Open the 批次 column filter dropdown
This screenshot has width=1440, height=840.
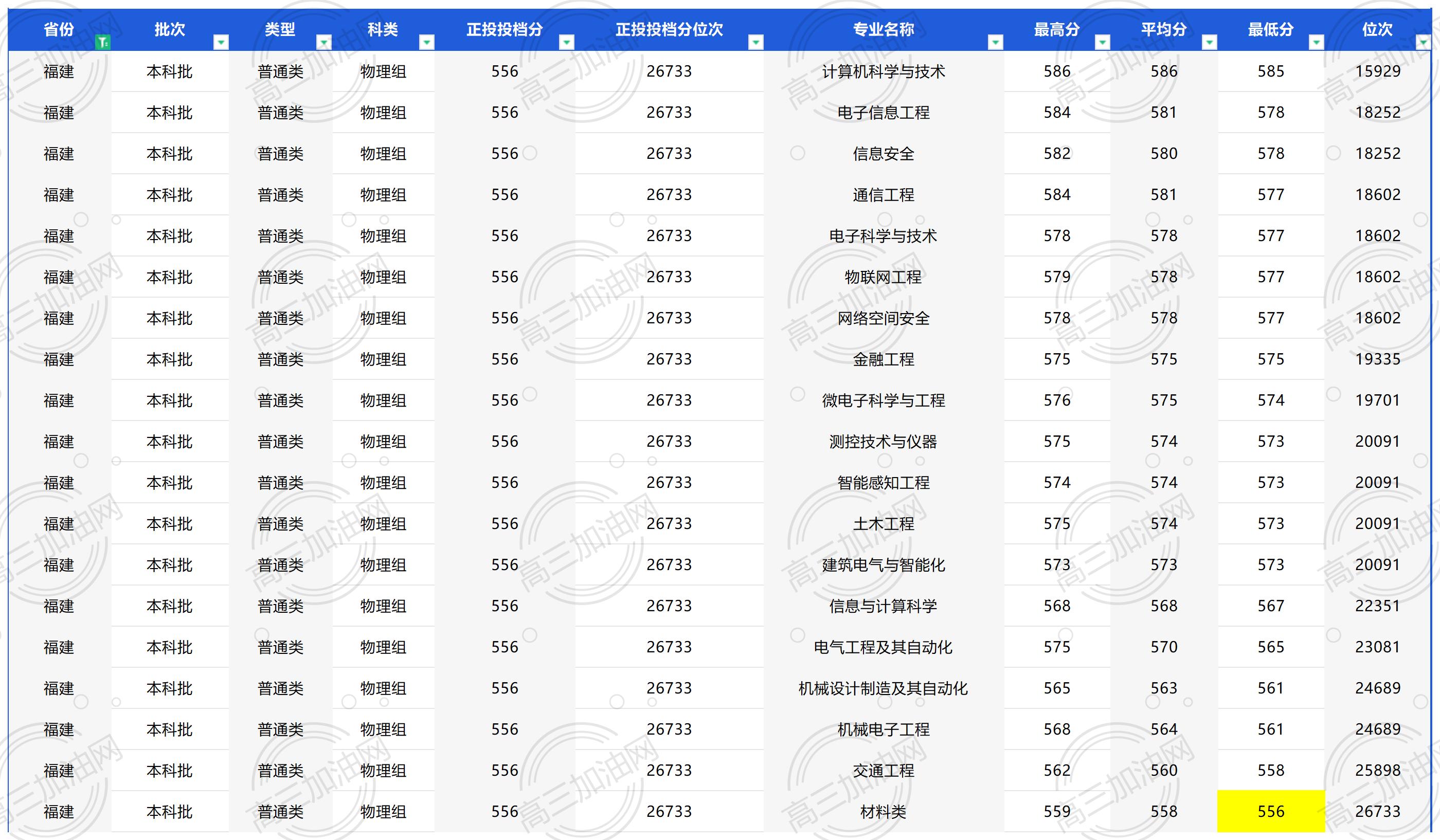(221, 42)
